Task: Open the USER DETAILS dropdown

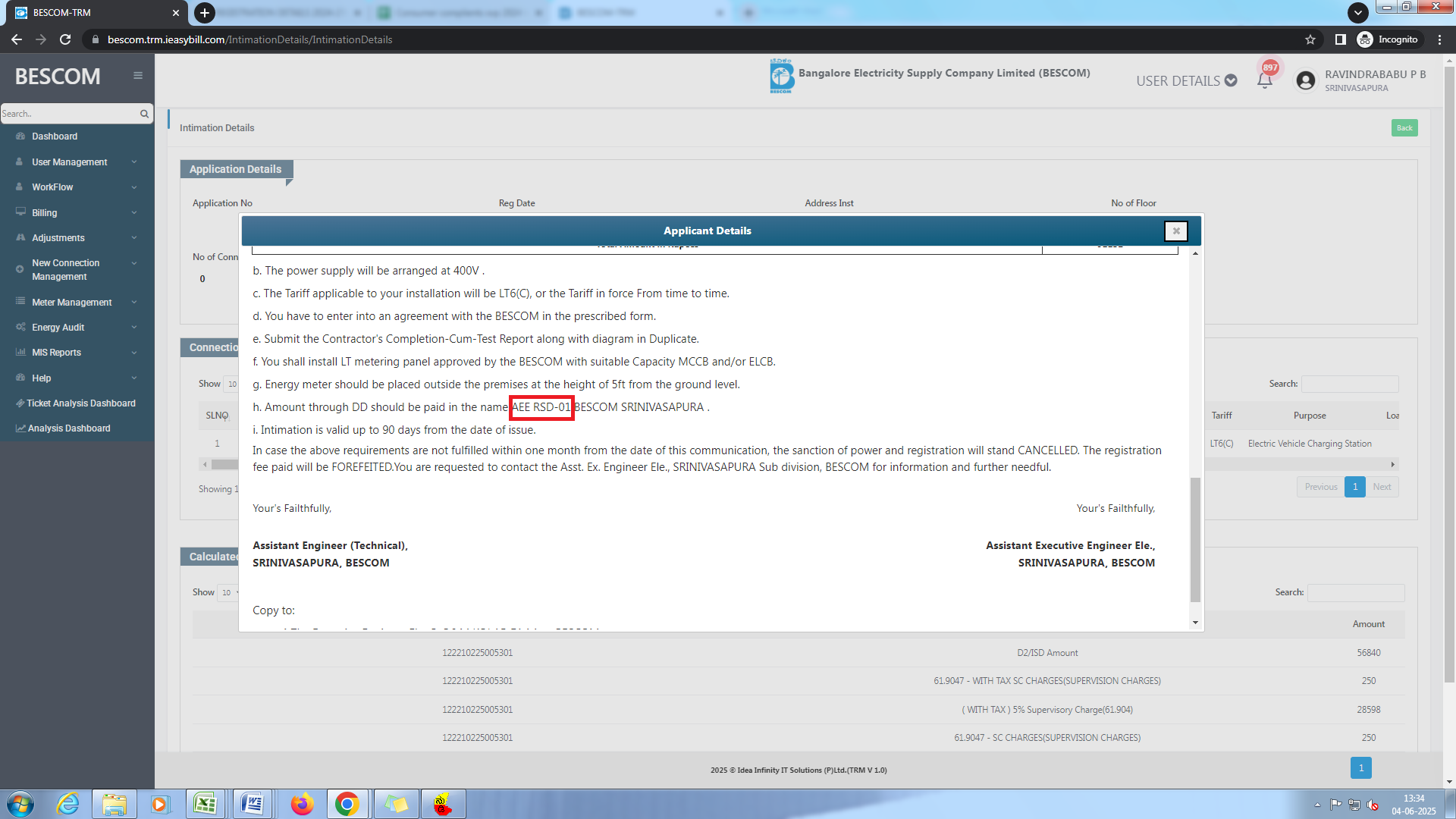Action: pos(1186,81)
